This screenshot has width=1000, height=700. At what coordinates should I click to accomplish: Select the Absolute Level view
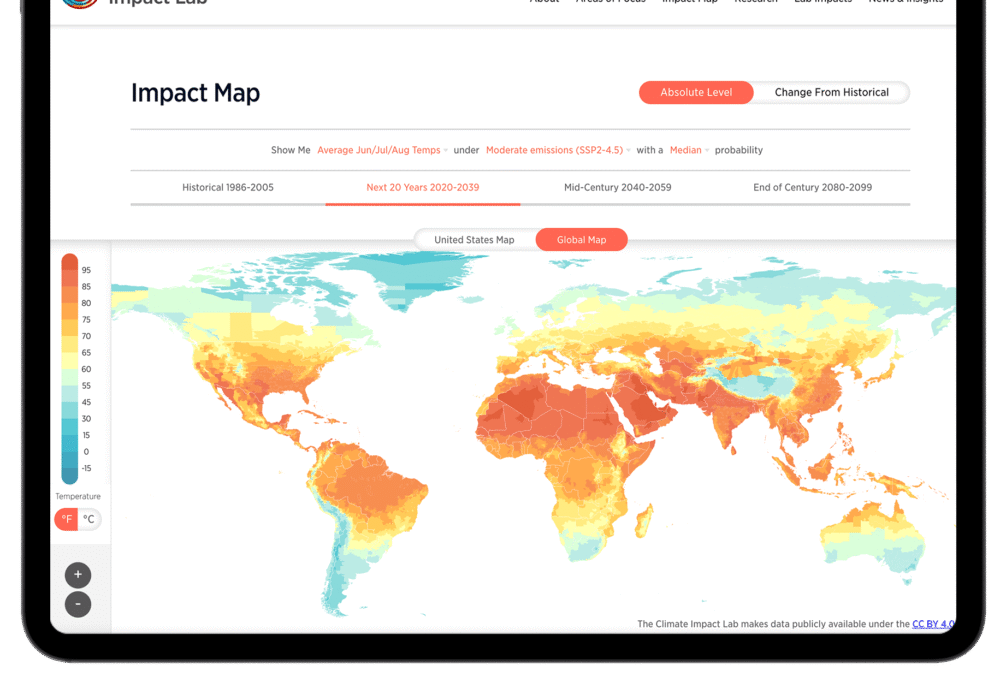(696, 92)
